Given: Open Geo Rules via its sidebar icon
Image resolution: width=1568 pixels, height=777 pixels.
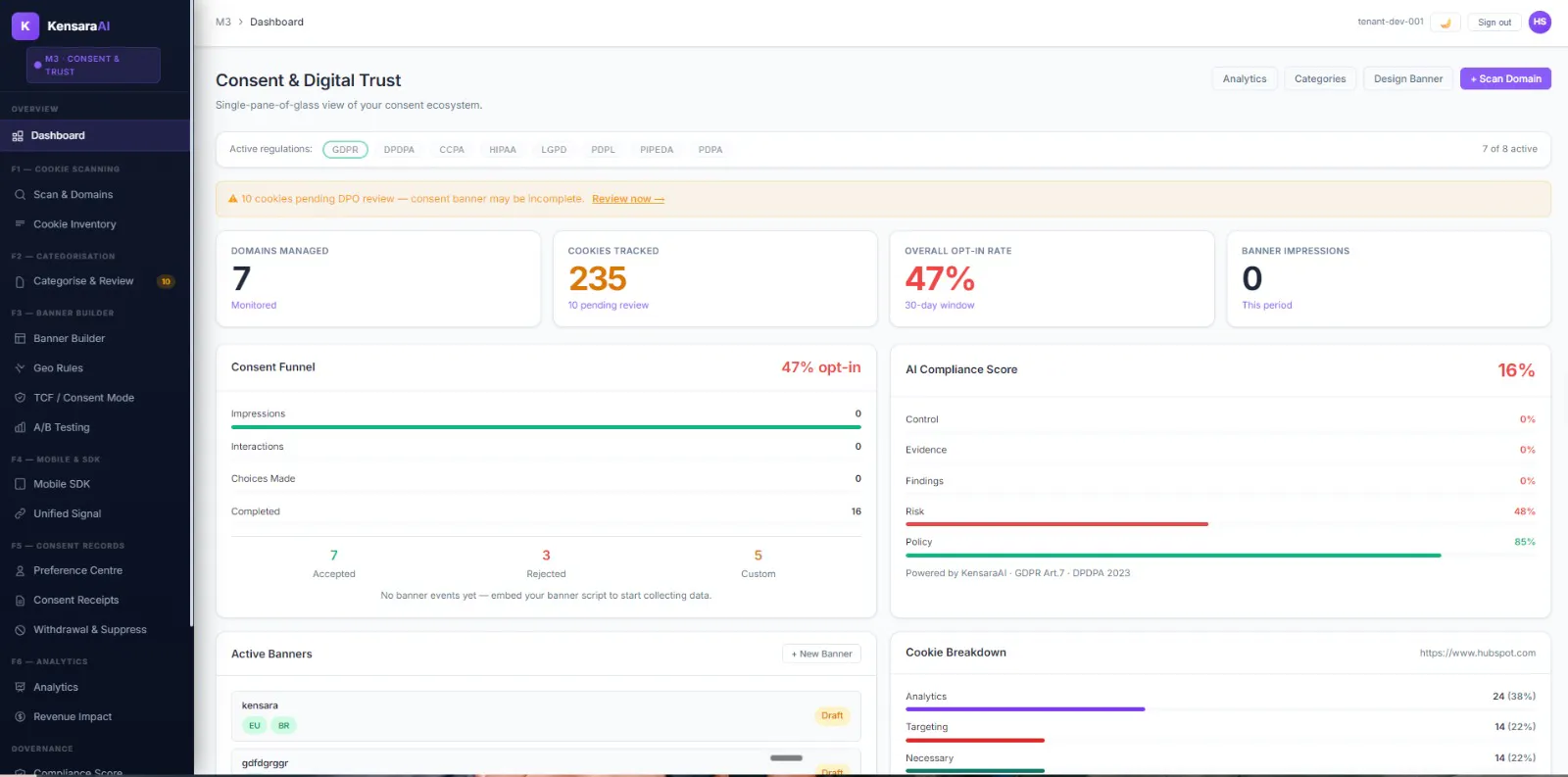Looking at the screenshot, I should [20, 368].
